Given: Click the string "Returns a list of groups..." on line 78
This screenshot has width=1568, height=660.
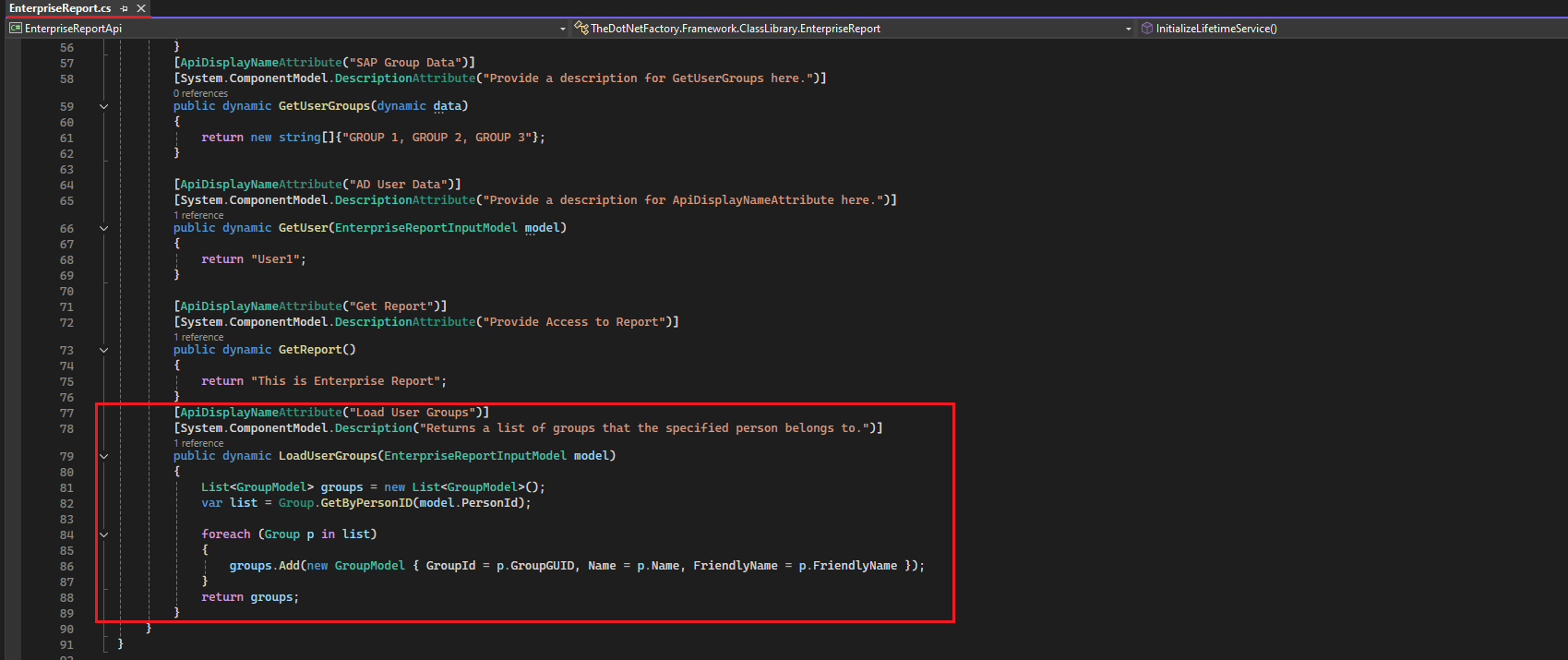Looking at the screenshot, I should click(x=644, y=428).
